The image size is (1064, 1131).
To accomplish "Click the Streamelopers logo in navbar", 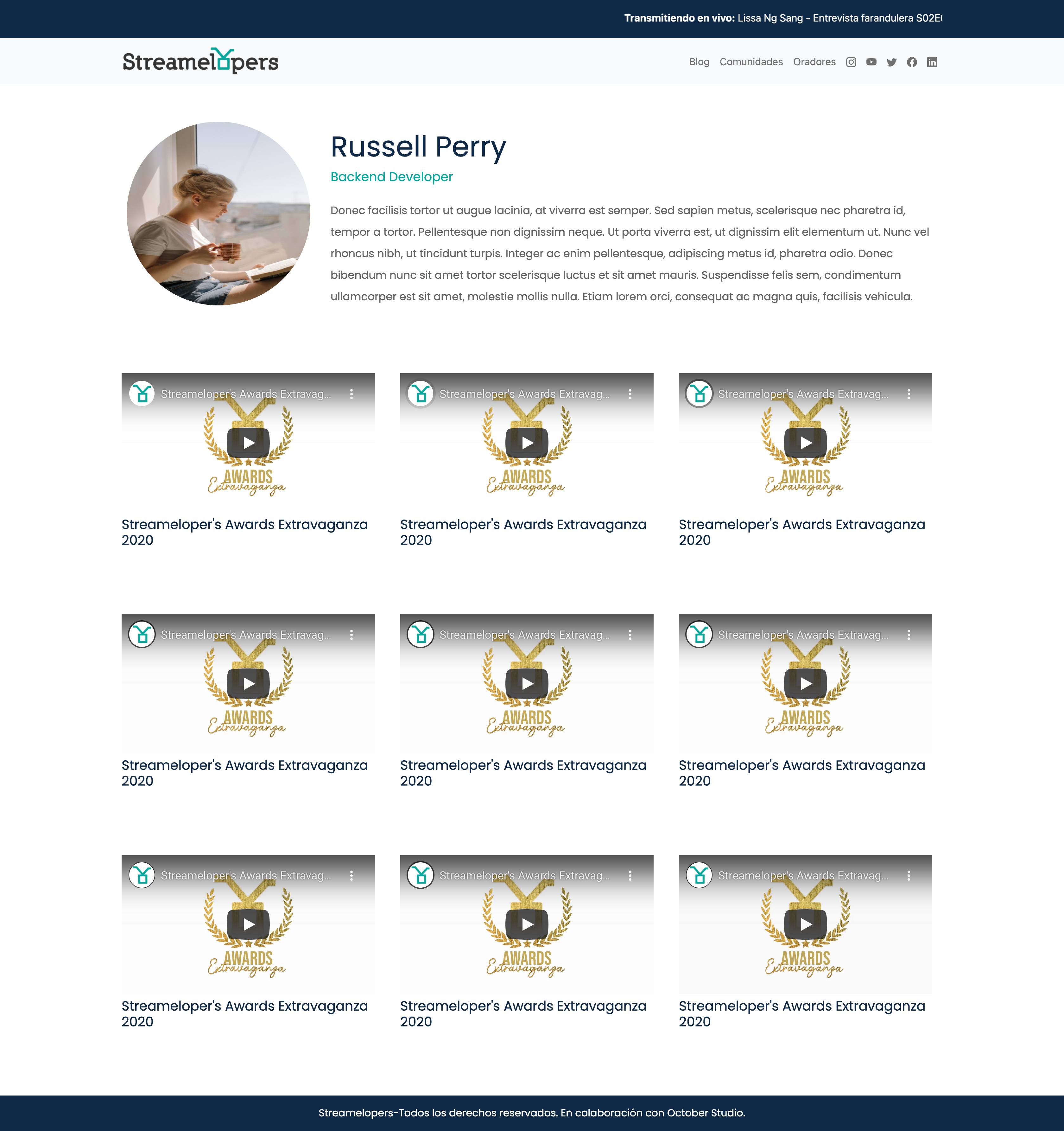I will coord(200,61).
